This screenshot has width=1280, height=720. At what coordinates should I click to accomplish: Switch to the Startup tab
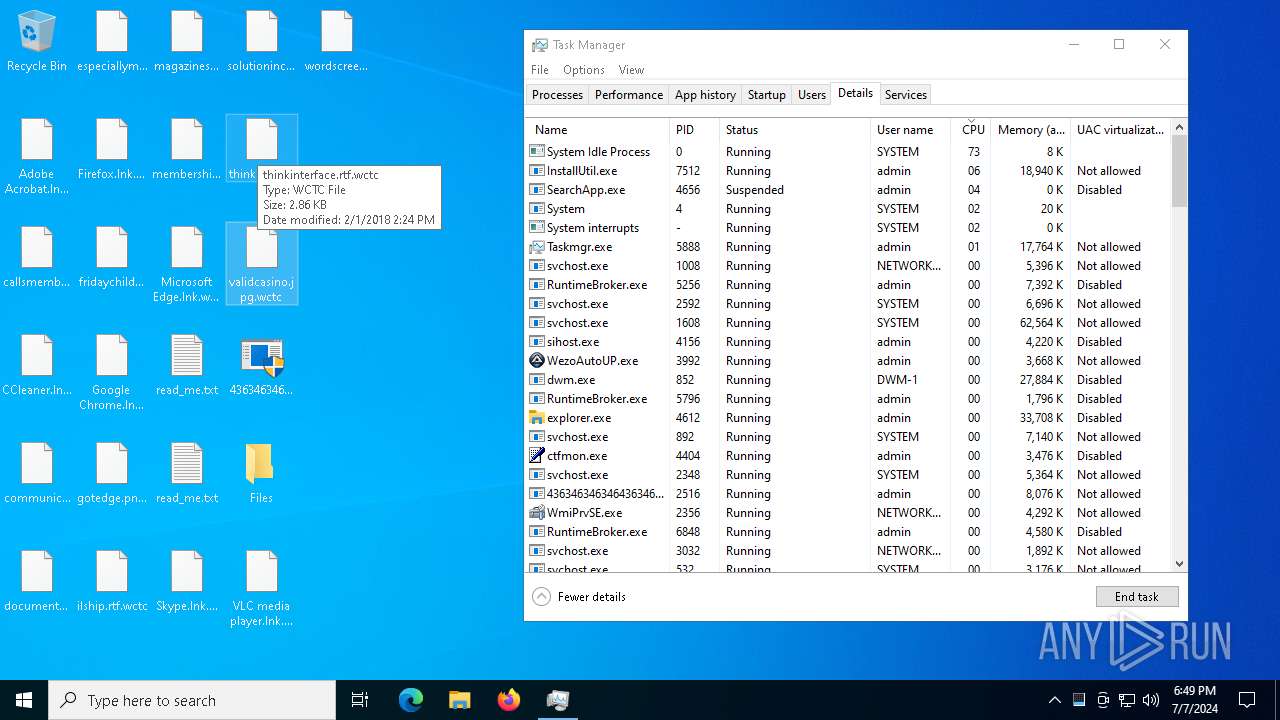tap(767, 95)
